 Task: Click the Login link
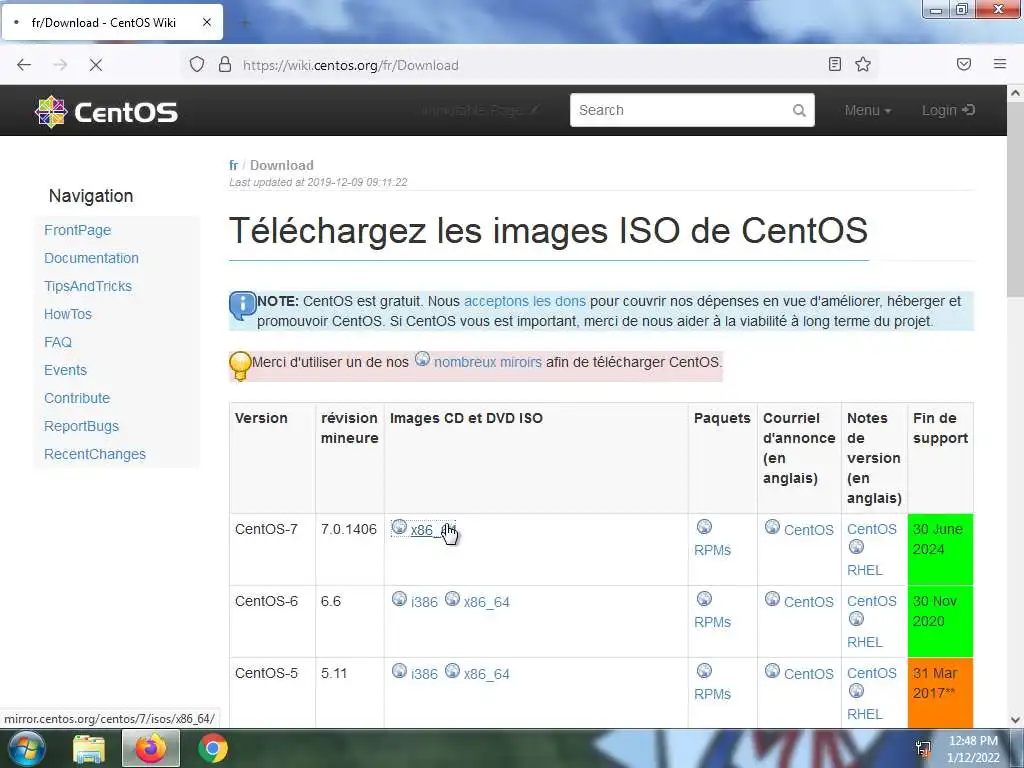948,110
